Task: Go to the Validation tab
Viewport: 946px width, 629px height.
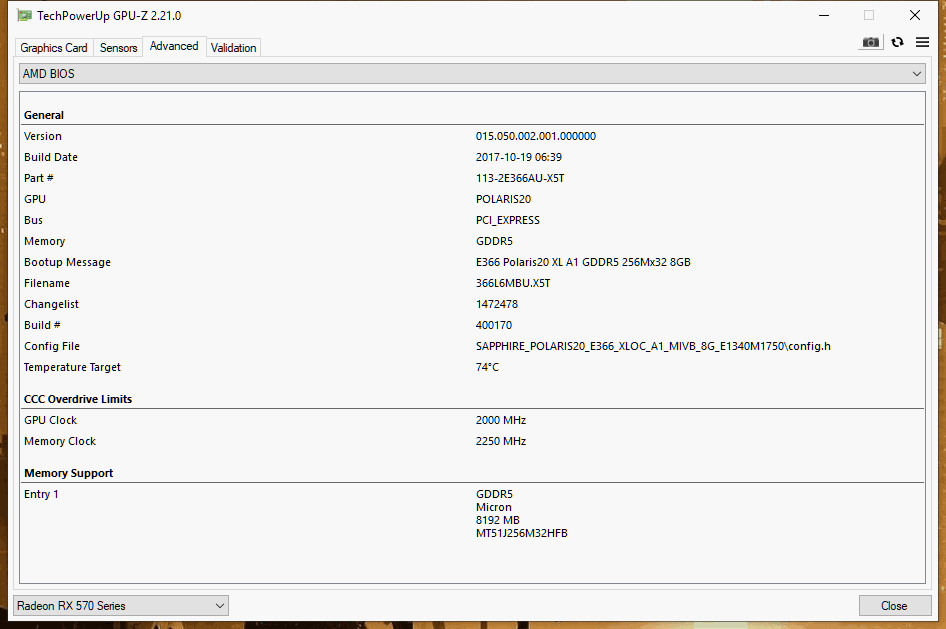Action: pos(233,48)
